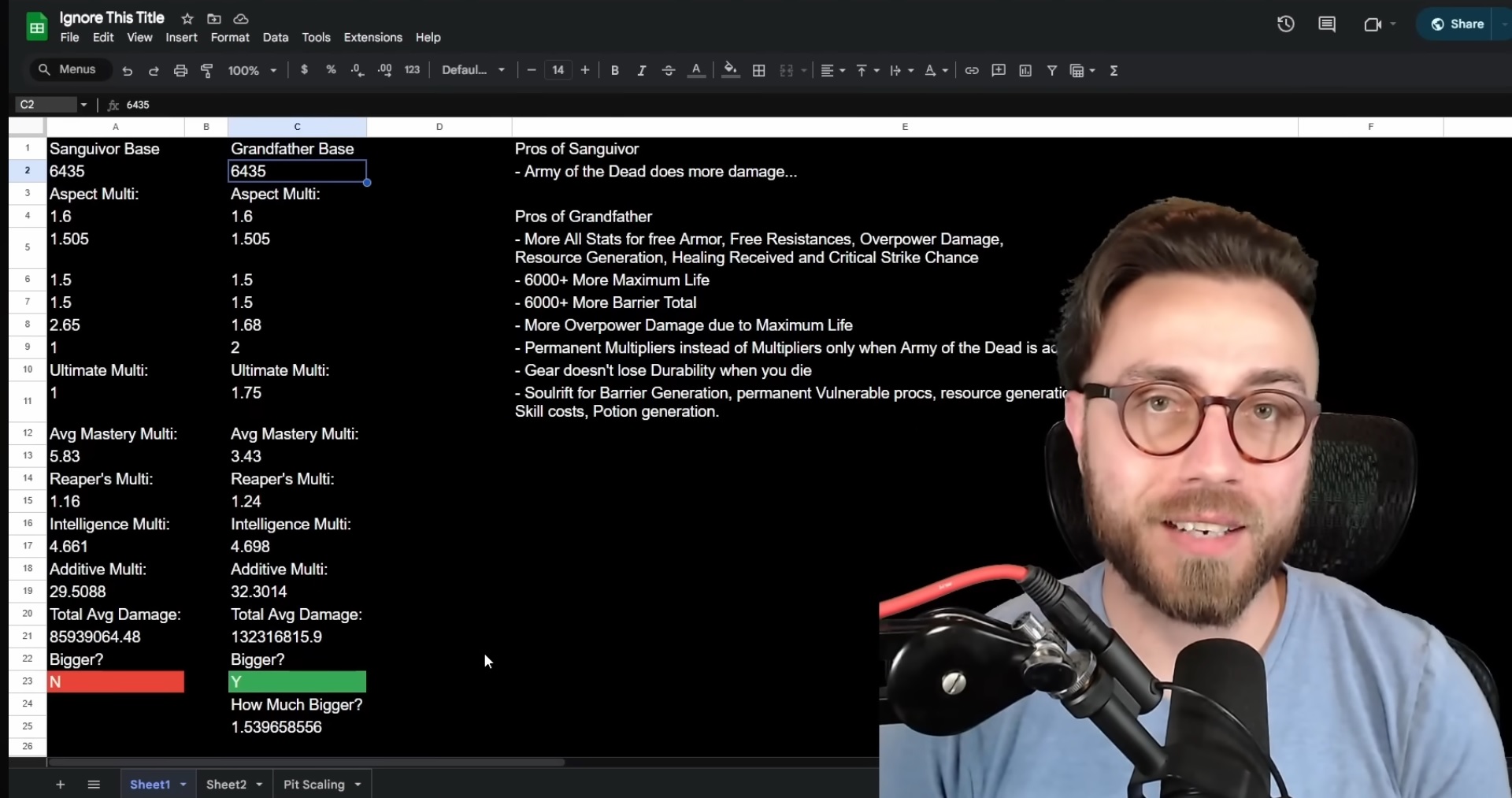The image size is (1512, 798).
Task: Expand the merge cells options arrow
Action: tap(804, 70)
